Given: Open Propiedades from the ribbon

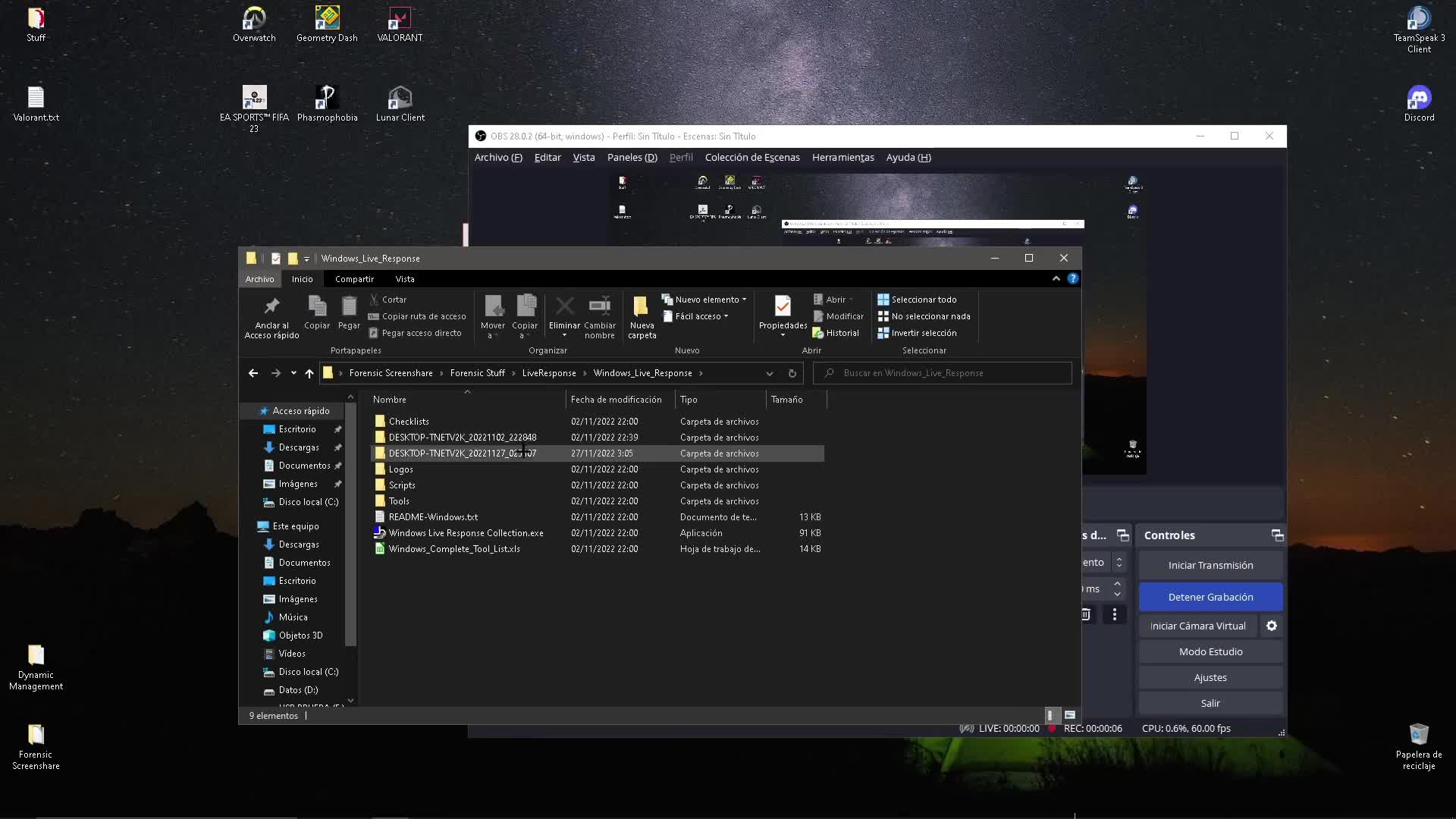Looking at the screenshot, I should [783, 306].
